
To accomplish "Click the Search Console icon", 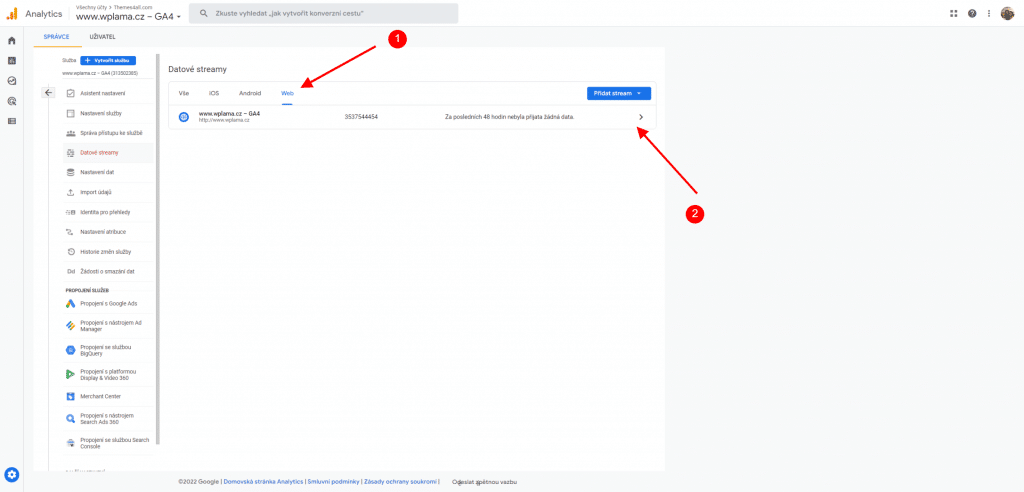I will [x=71, y=443].
